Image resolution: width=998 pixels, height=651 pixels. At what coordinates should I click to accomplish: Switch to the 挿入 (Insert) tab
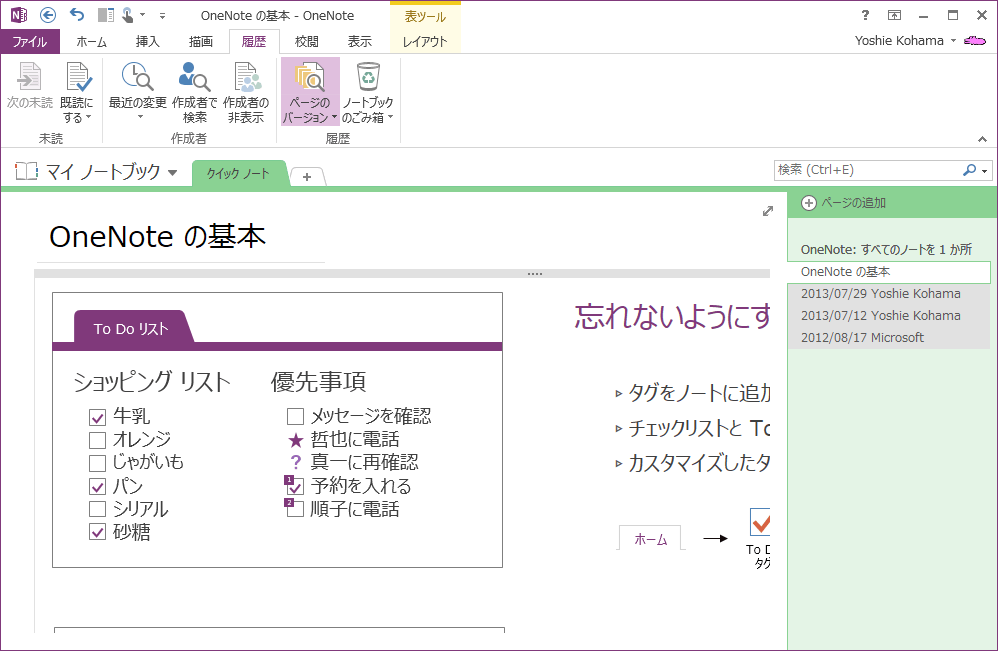pyautogui.click(x=148, y=41)
